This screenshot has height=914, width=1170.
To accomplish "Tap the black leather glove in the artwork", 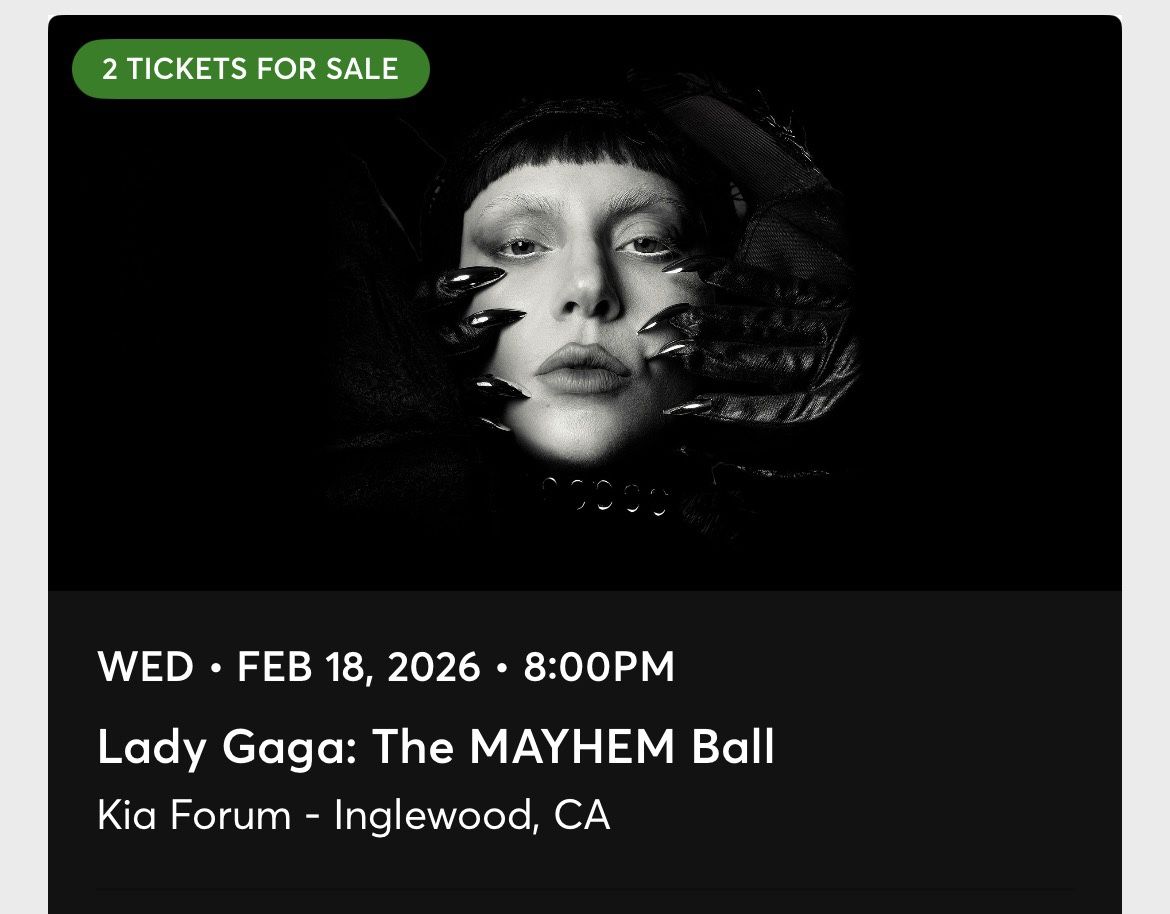I will pos(790,340).
